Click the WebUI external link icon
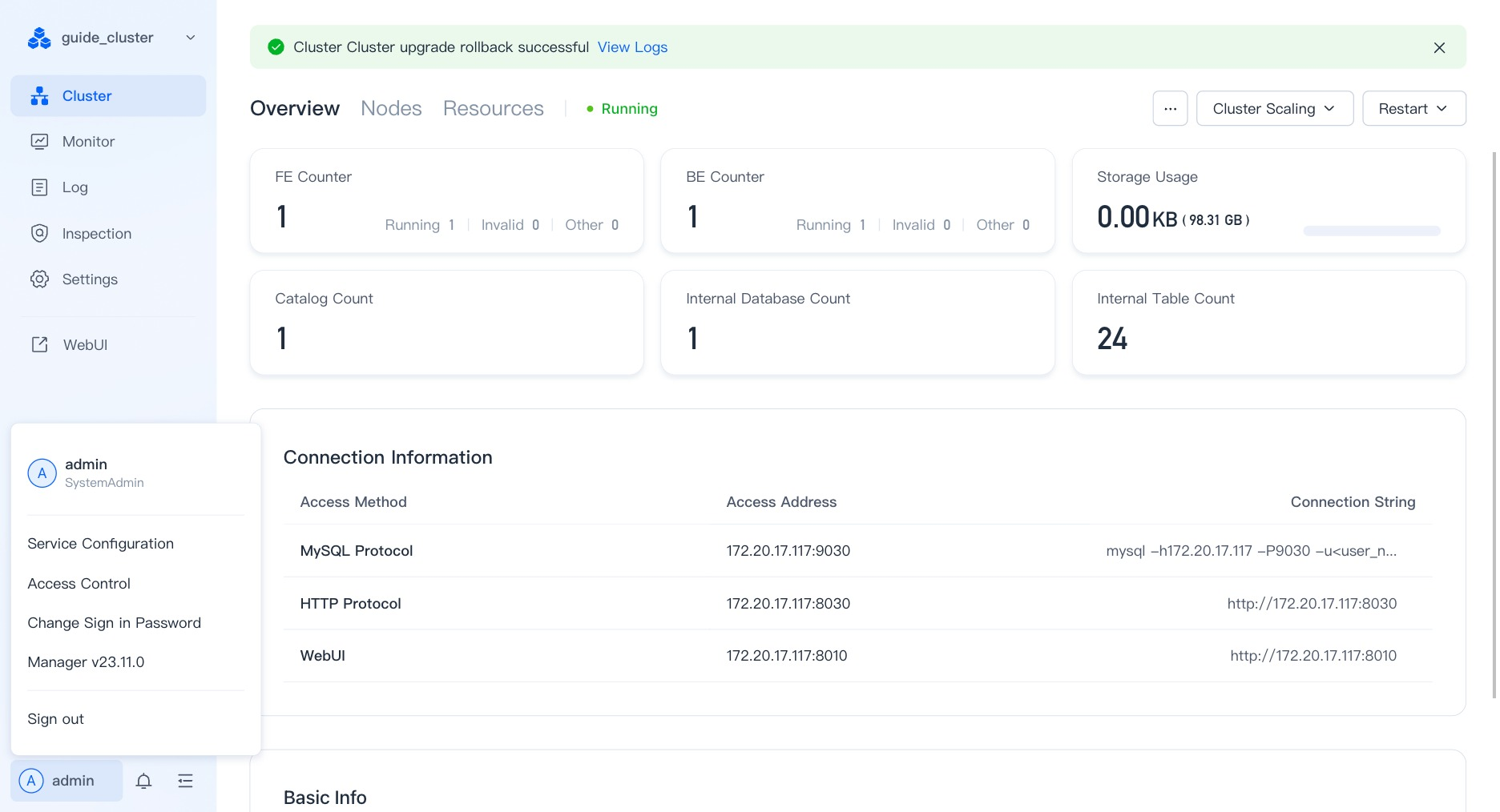This screenshot has height=812, width=1500. point(39,344)
